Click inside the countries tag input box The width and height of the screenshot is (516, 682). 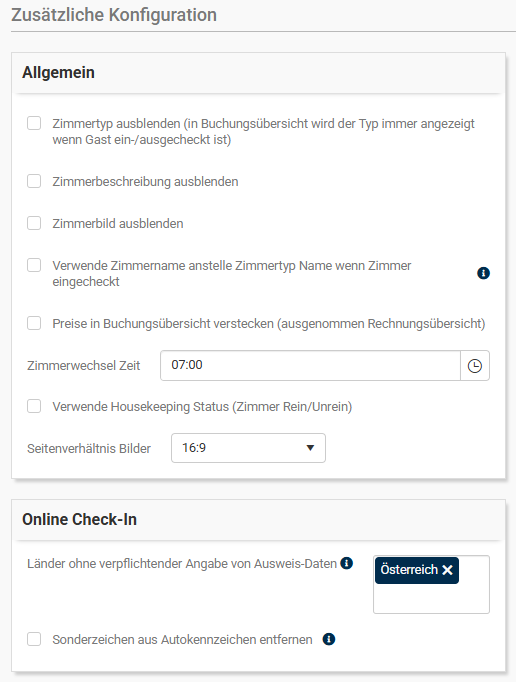tap(431, 597)
